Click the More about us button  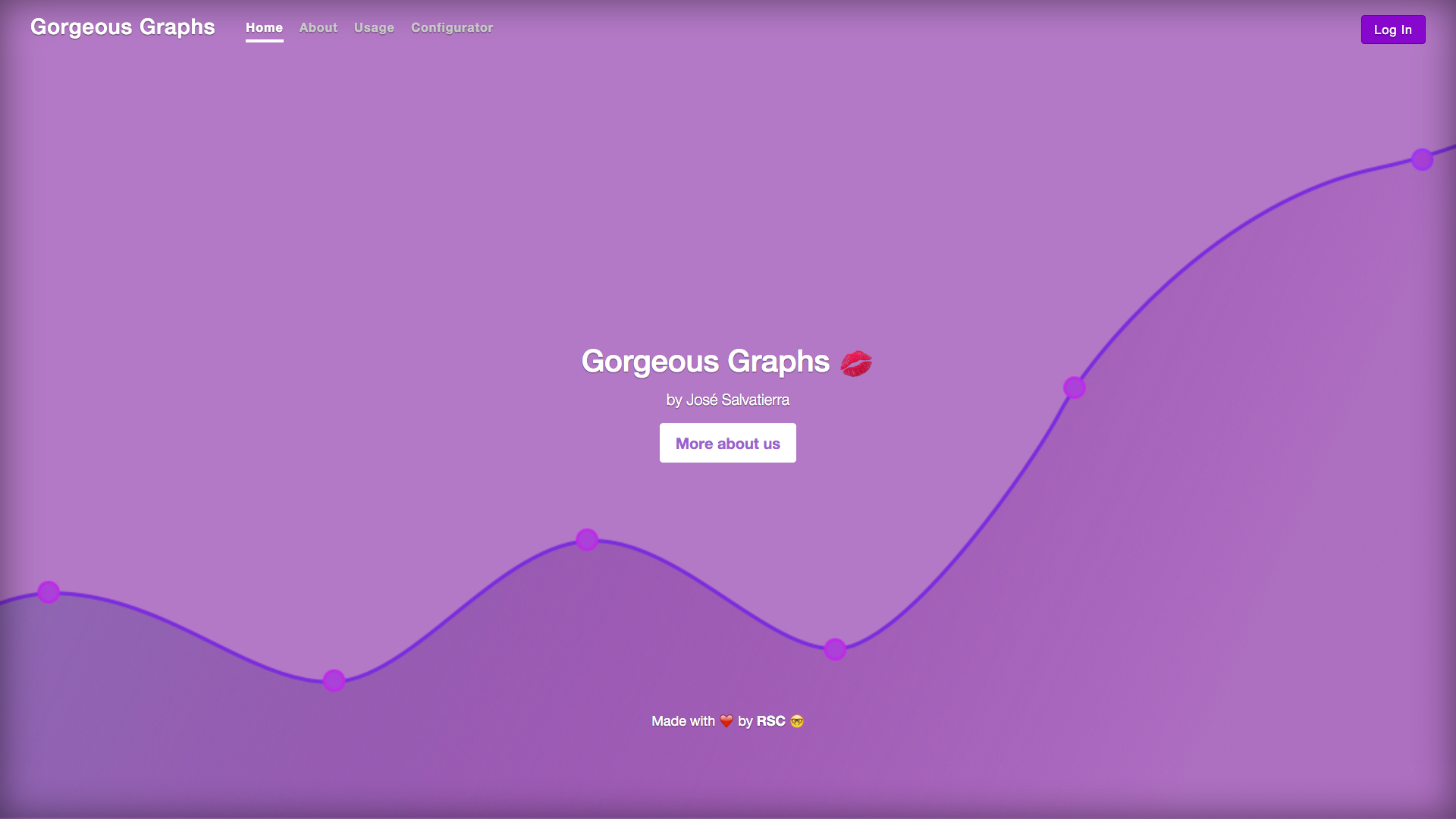click(x=727, y=444)
